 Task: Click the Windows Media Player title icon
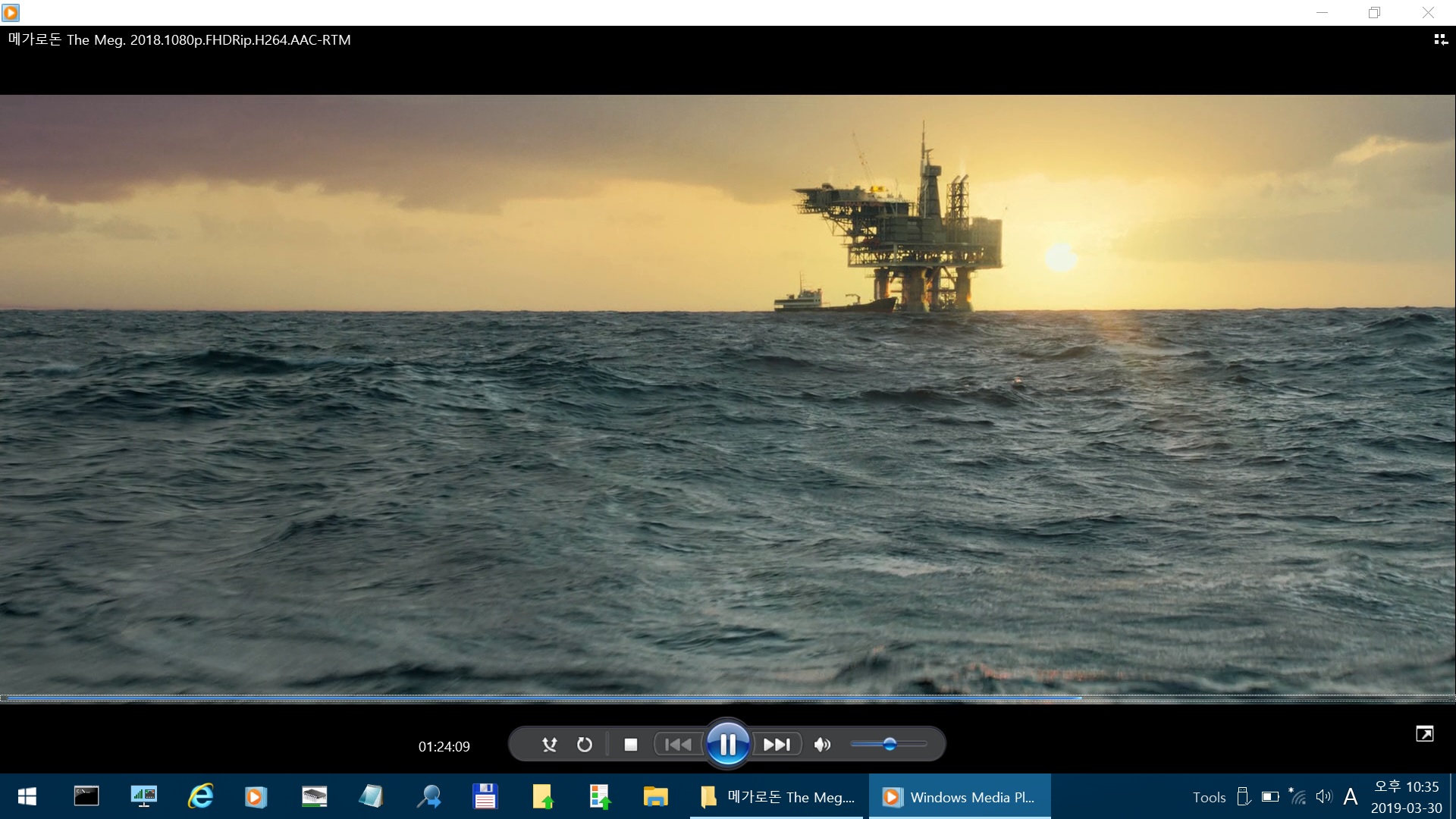click(11, 13)
